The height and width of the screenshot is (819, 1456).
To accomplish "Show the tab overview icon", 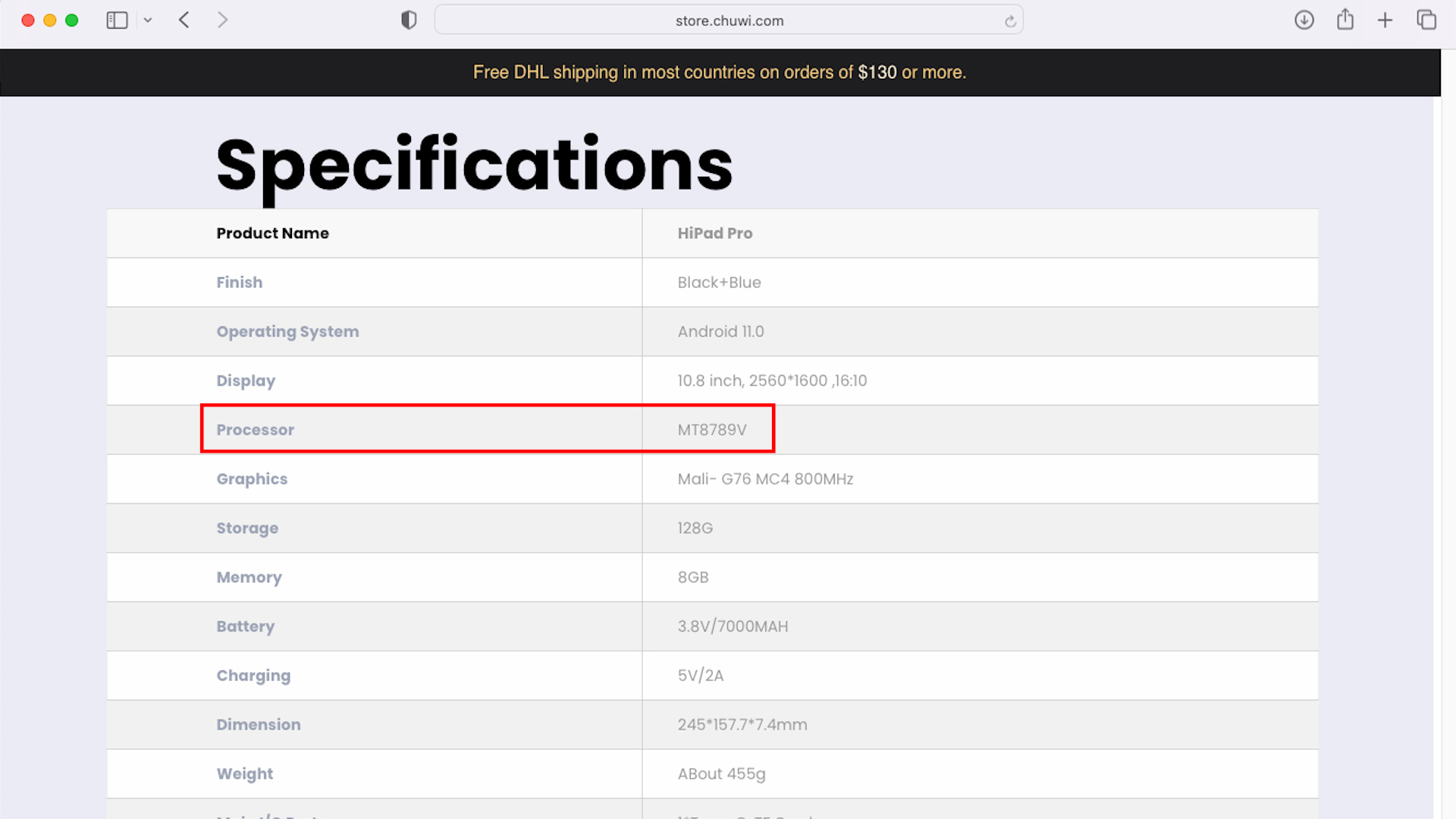I will (1426, 20).
